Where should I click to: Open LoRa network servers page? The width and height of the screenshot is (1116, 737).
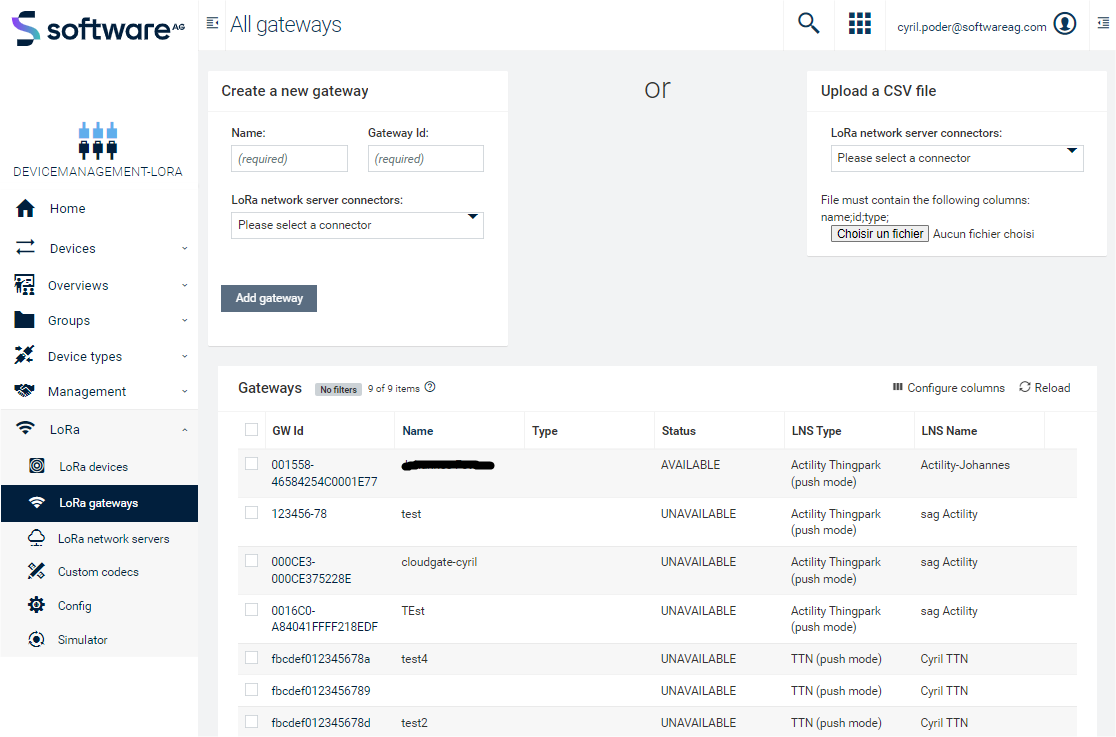coord(113,539)
